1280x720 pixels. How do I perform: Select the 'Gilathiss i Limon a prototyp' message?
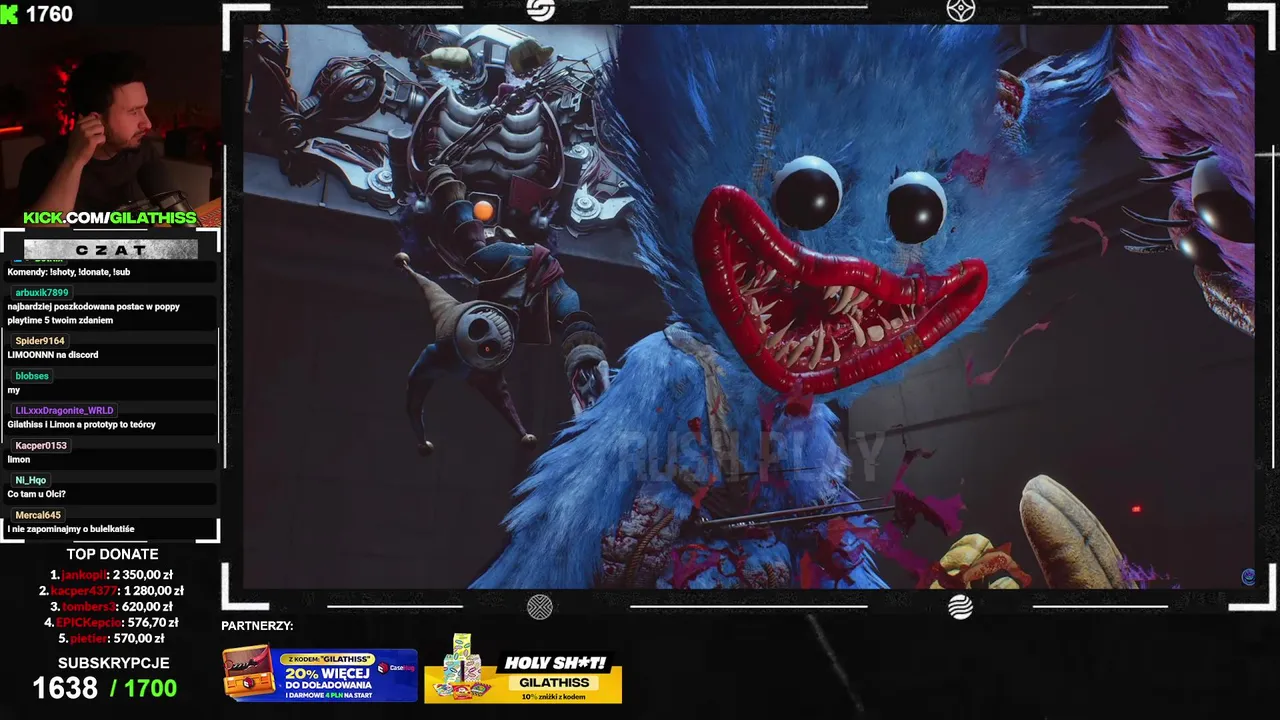pyautogui.click(x=81, y=424)
